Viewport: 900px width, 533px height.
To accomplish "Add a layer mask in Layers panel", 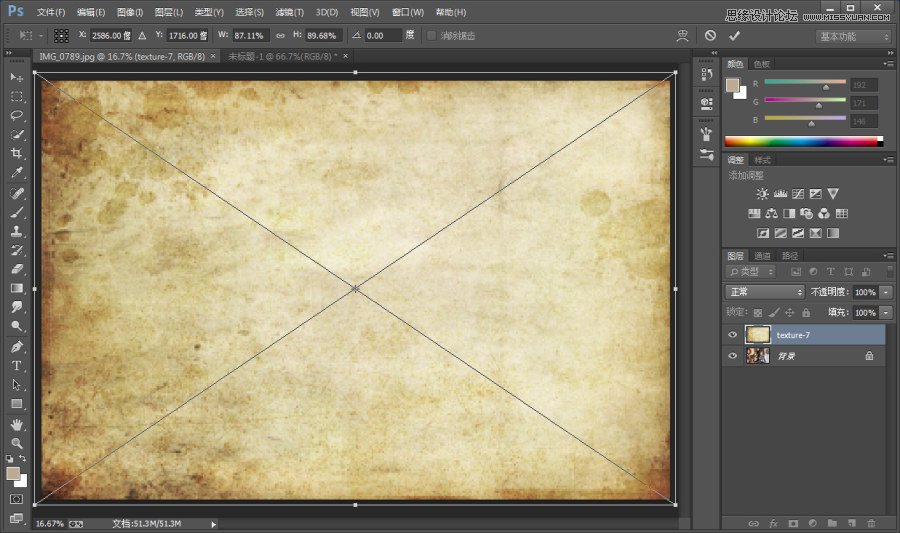I will (x=793, y=523).
